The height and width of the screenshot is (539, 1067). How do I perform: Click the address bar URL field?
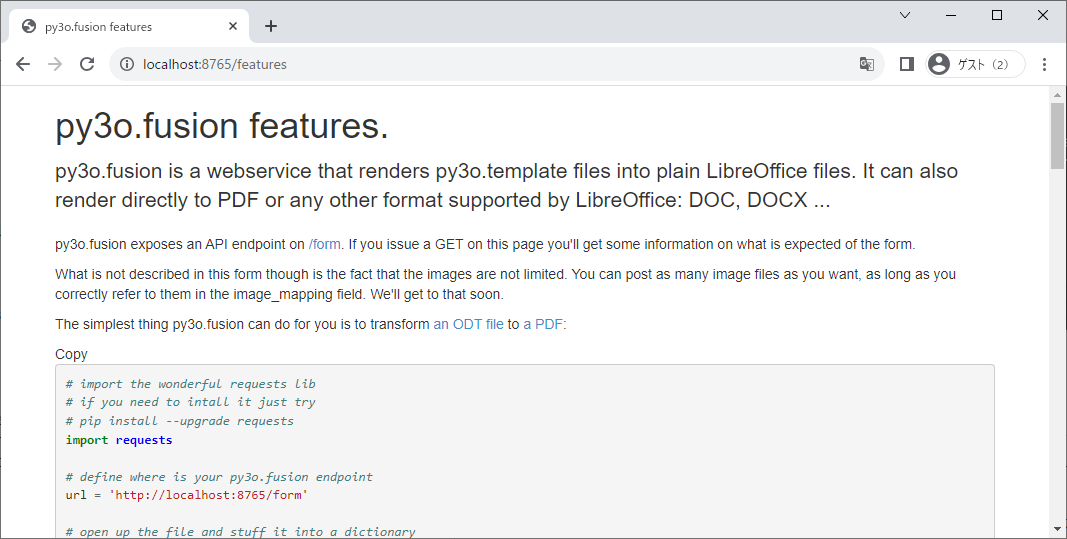pyautogui.click(x=497, y=64)
